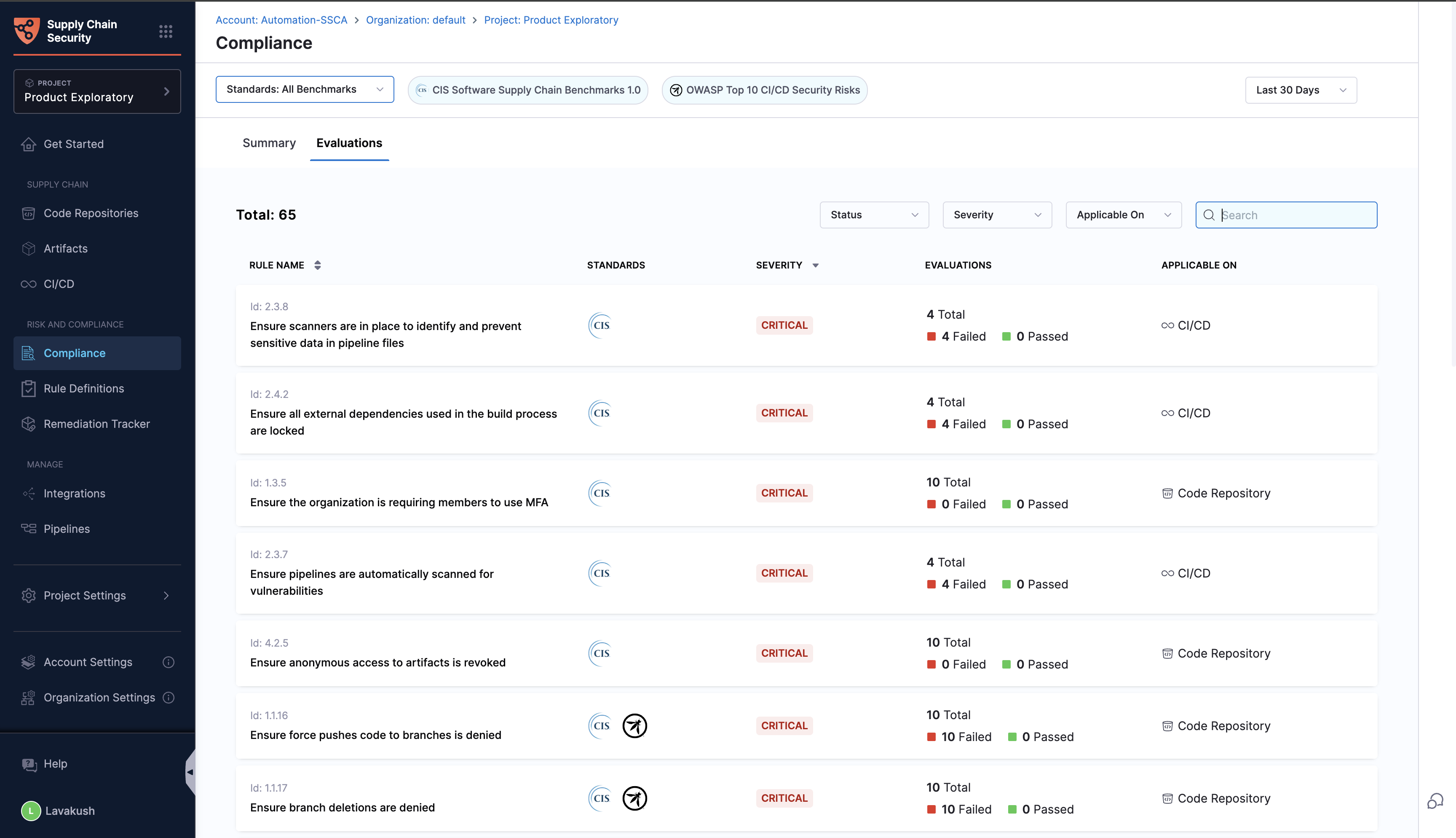Open the help chat icon bottom right
This screenshot has width=1456, height=838.
[1435, 800]
